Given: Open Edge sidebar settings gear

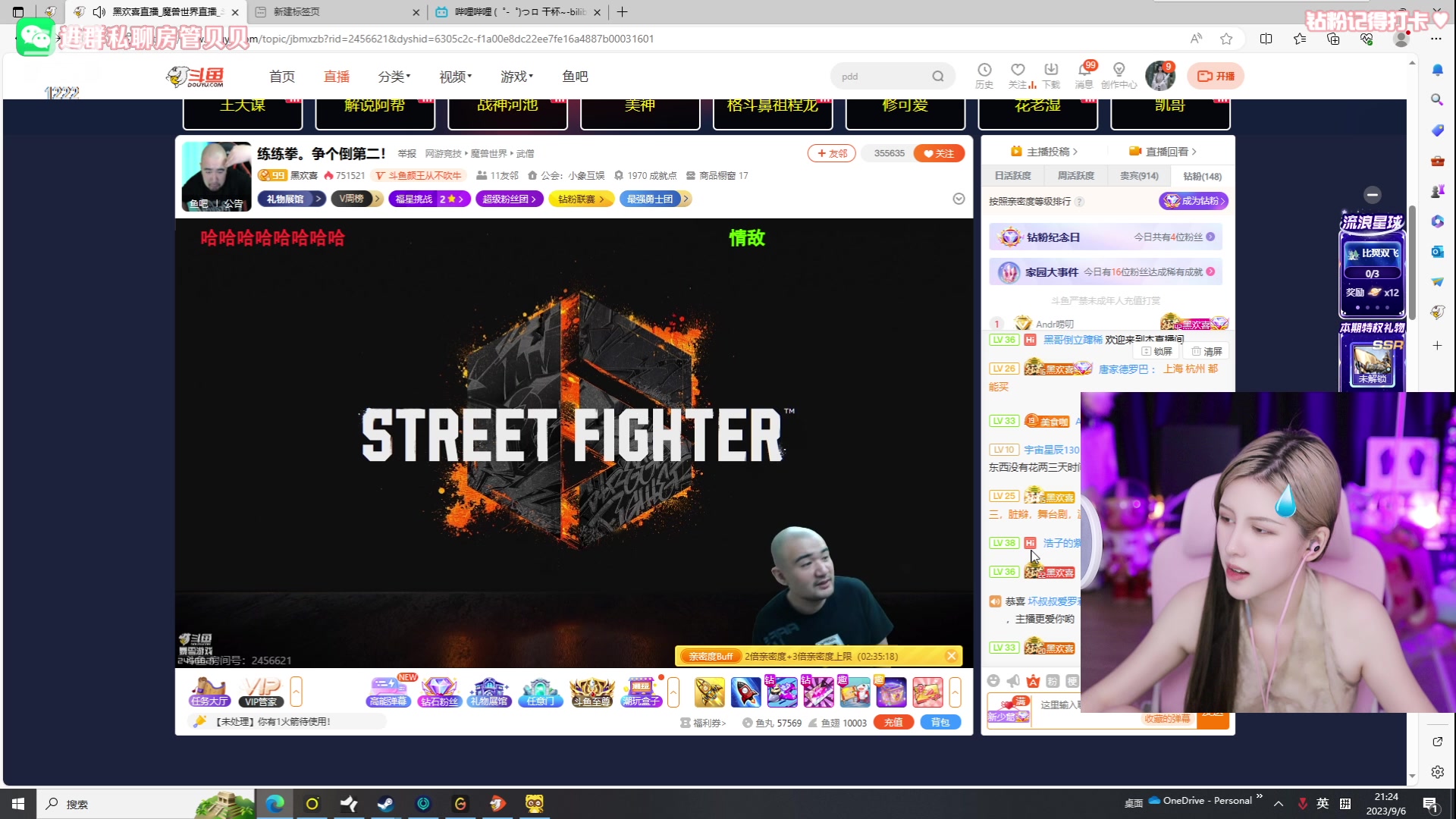Looking at the screenshot, I should tap(1437, 772).
